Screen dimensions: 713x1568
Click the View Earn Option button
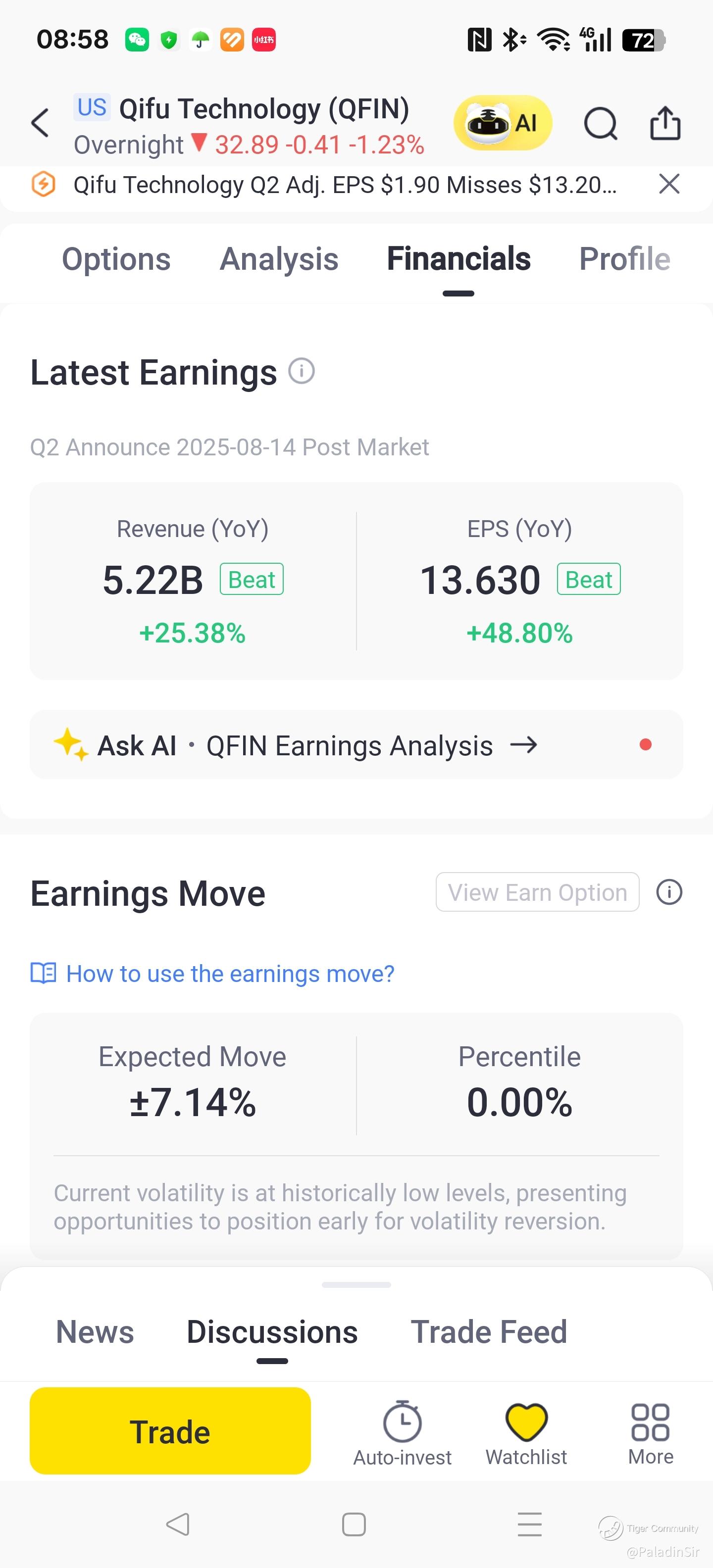538,892
